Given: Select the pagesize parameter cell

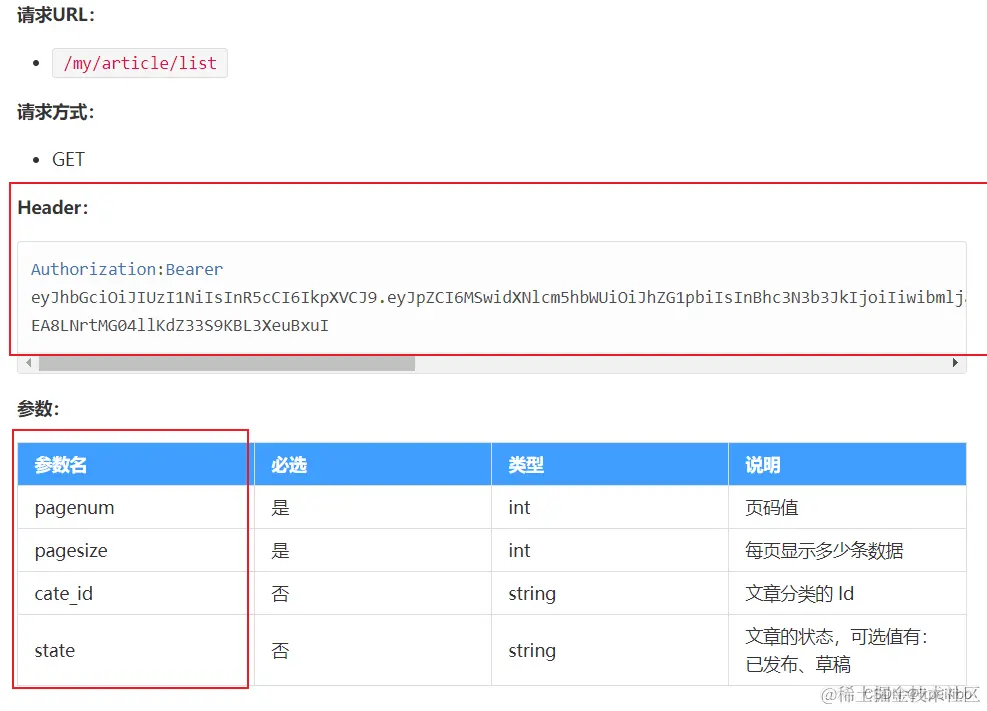Looking at the screenshot, I should (135, 551).
